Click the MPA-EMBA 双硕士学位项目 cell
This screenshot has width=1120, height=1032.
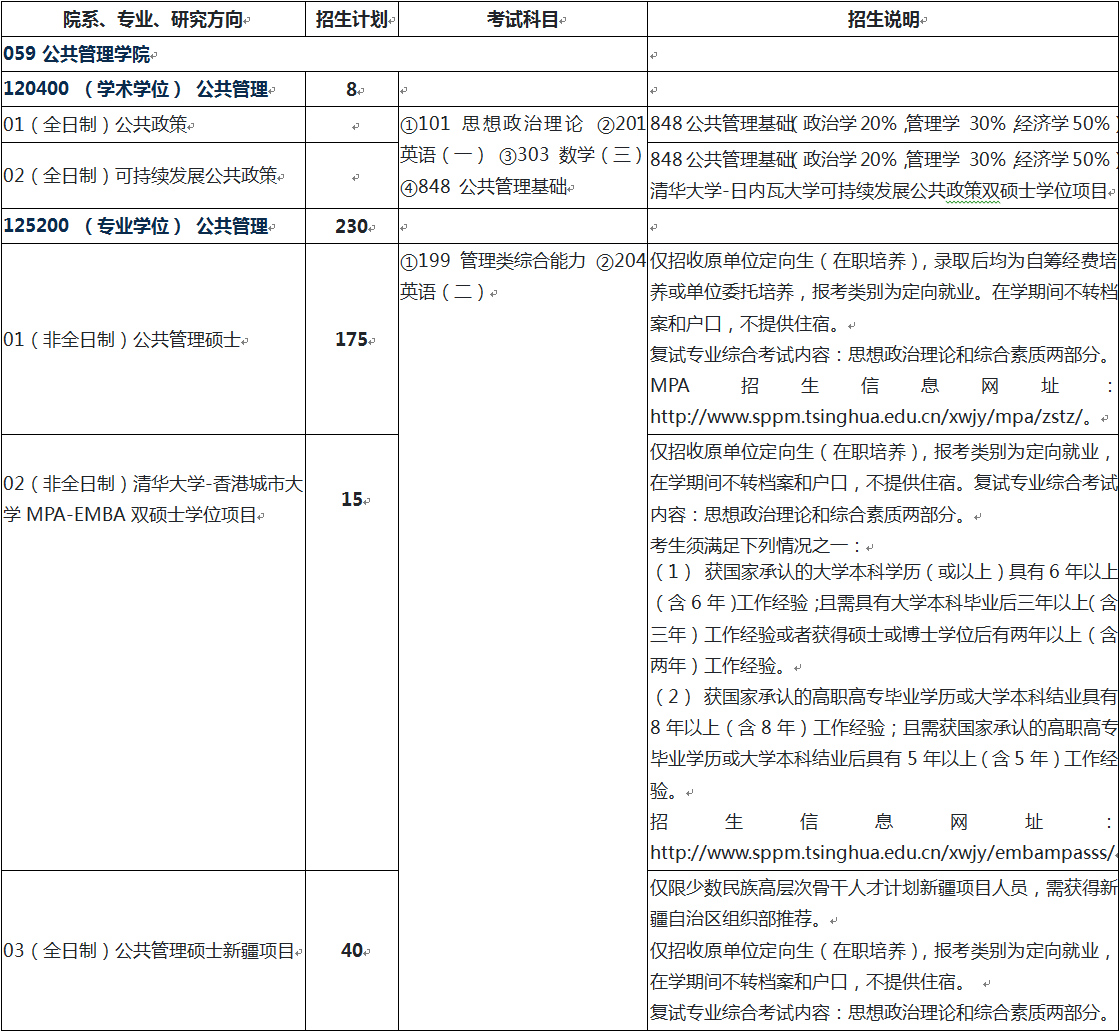tap(152, 500)
